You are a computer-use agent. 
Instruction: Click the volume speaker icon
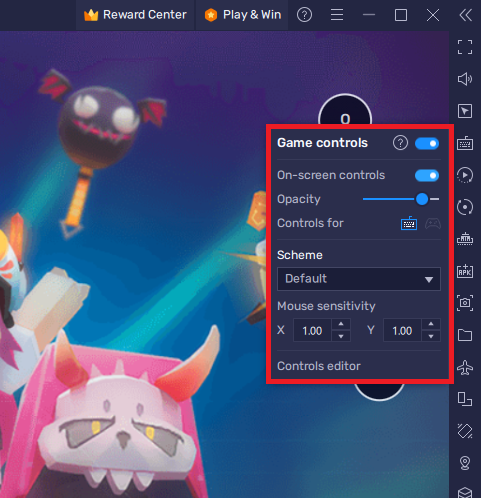465,79
